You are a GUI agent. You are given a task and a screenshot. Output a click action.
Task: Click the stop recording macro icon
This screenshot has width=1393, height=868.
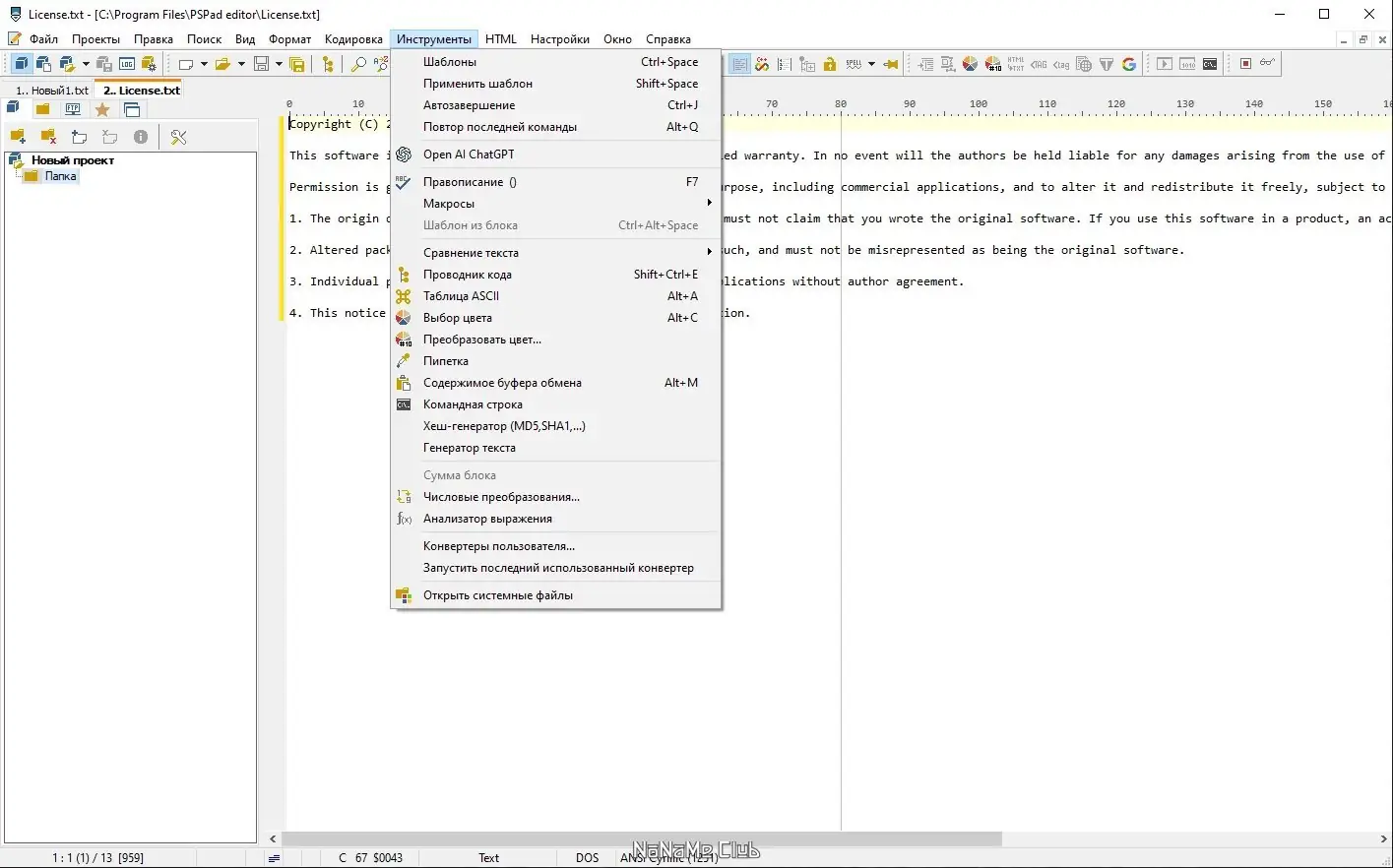click(1245, 64)
